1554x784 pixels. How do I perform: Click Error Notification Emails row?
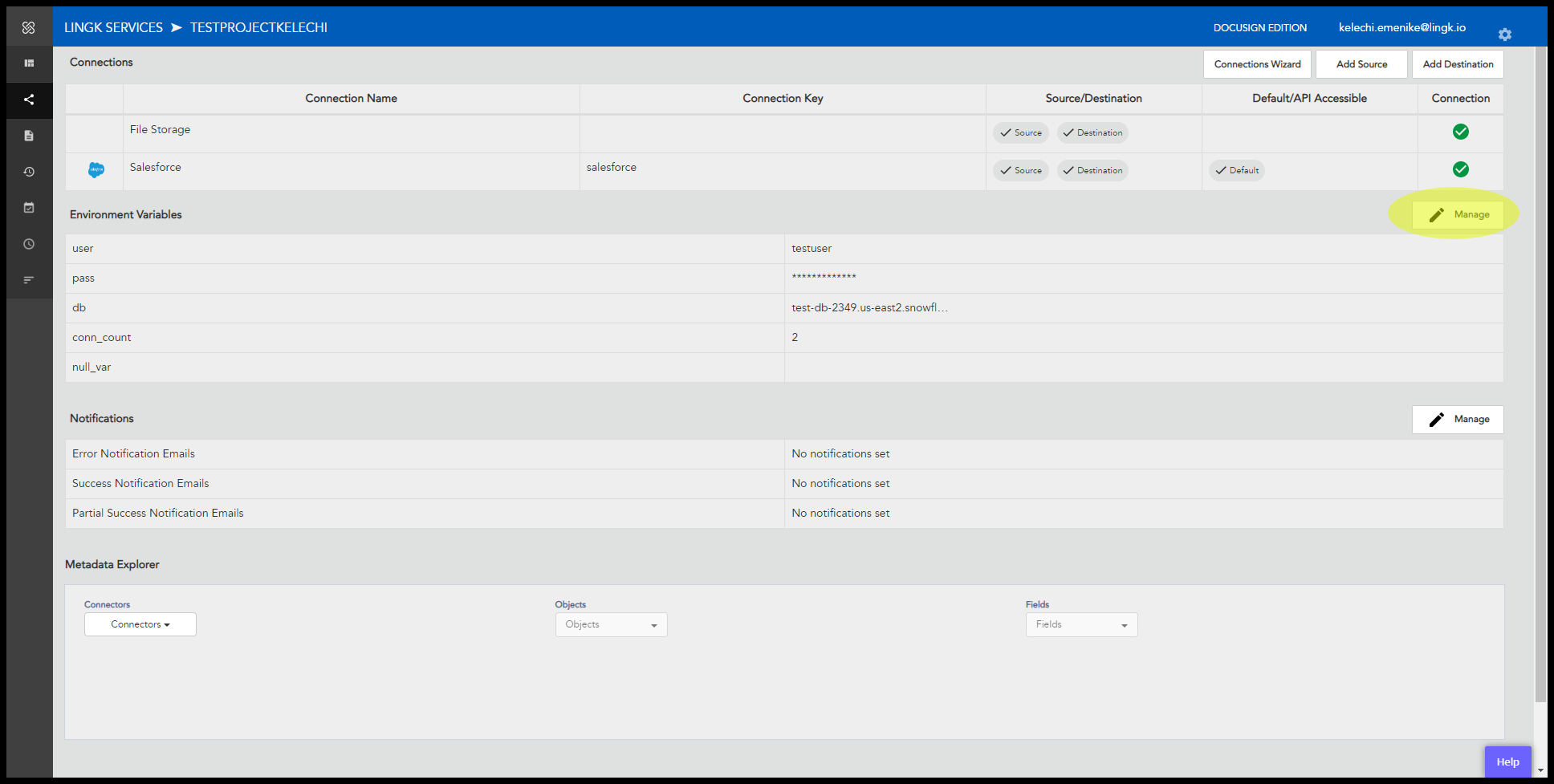click(784, 453)
